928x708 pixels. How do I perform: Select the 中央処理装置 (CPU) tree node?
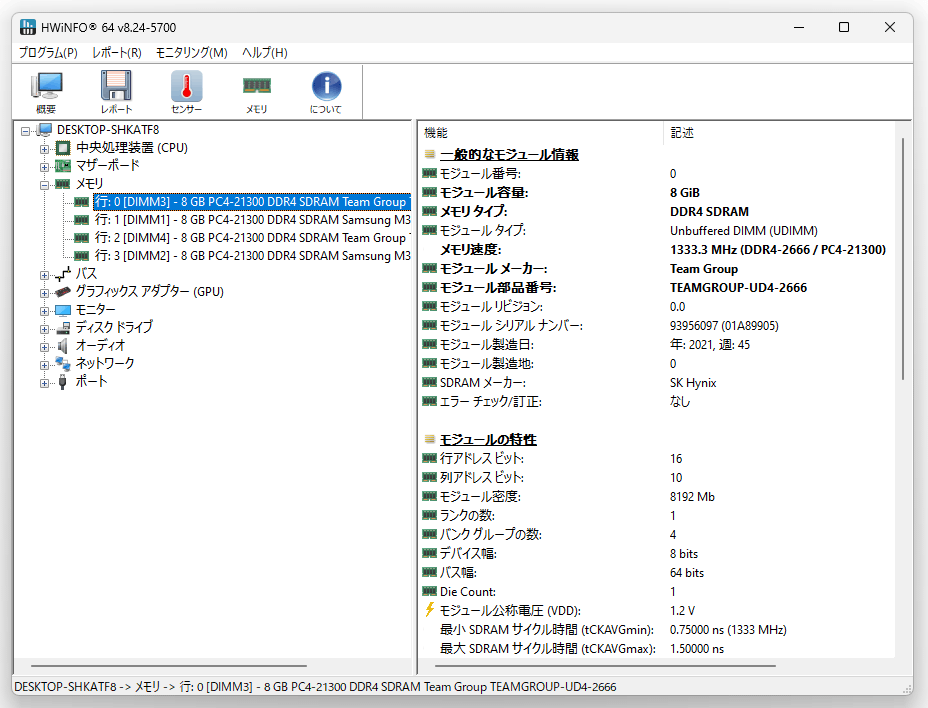[131, 147]
